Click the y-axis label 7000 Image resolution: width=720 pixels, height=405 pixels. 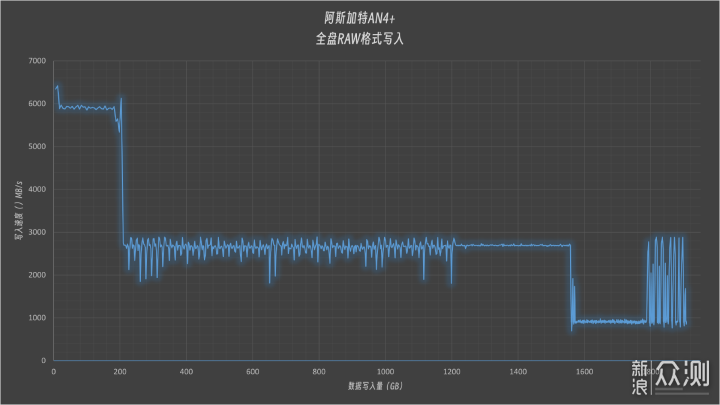37,61
